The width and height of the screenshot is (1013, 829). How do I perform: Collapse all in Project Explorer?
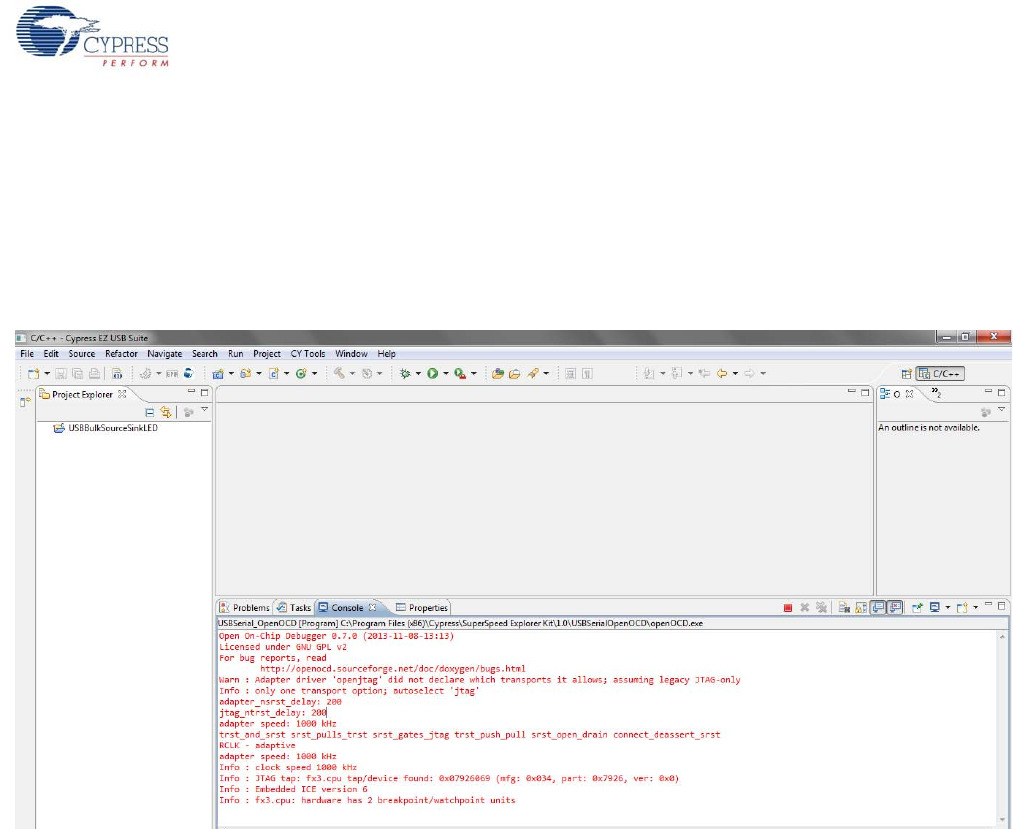pyautogui.click(x=149, y=411)
